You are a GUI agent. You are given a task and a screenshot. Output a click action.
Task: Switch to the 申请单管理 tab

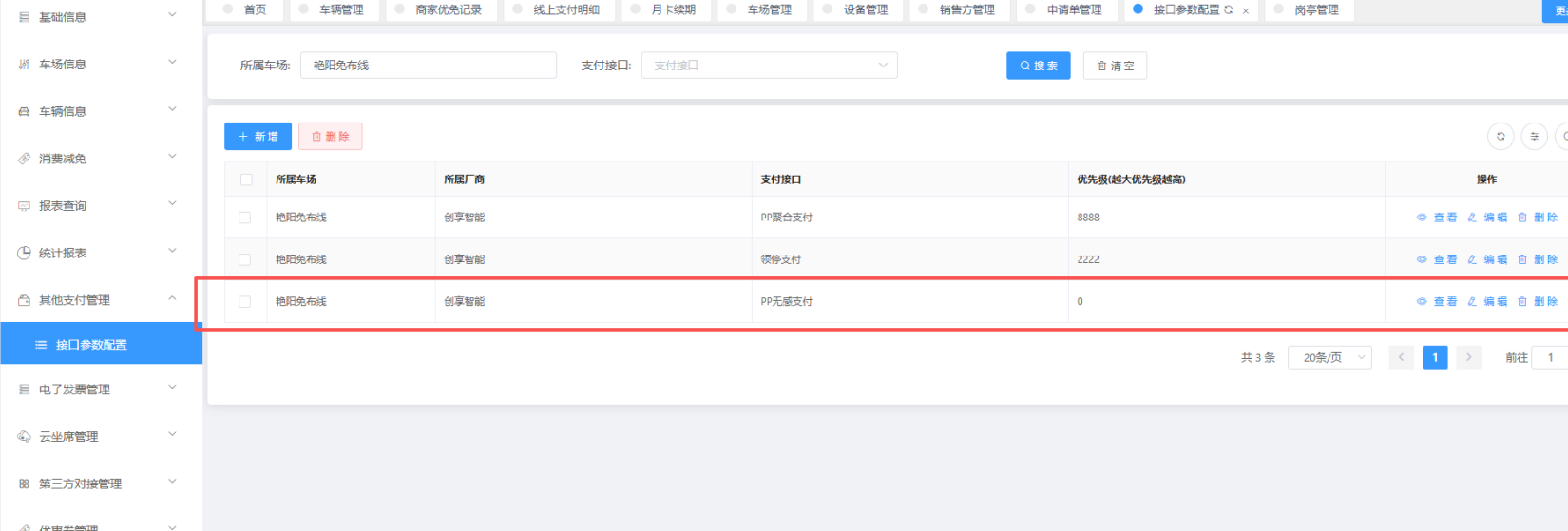point(1066,9)
